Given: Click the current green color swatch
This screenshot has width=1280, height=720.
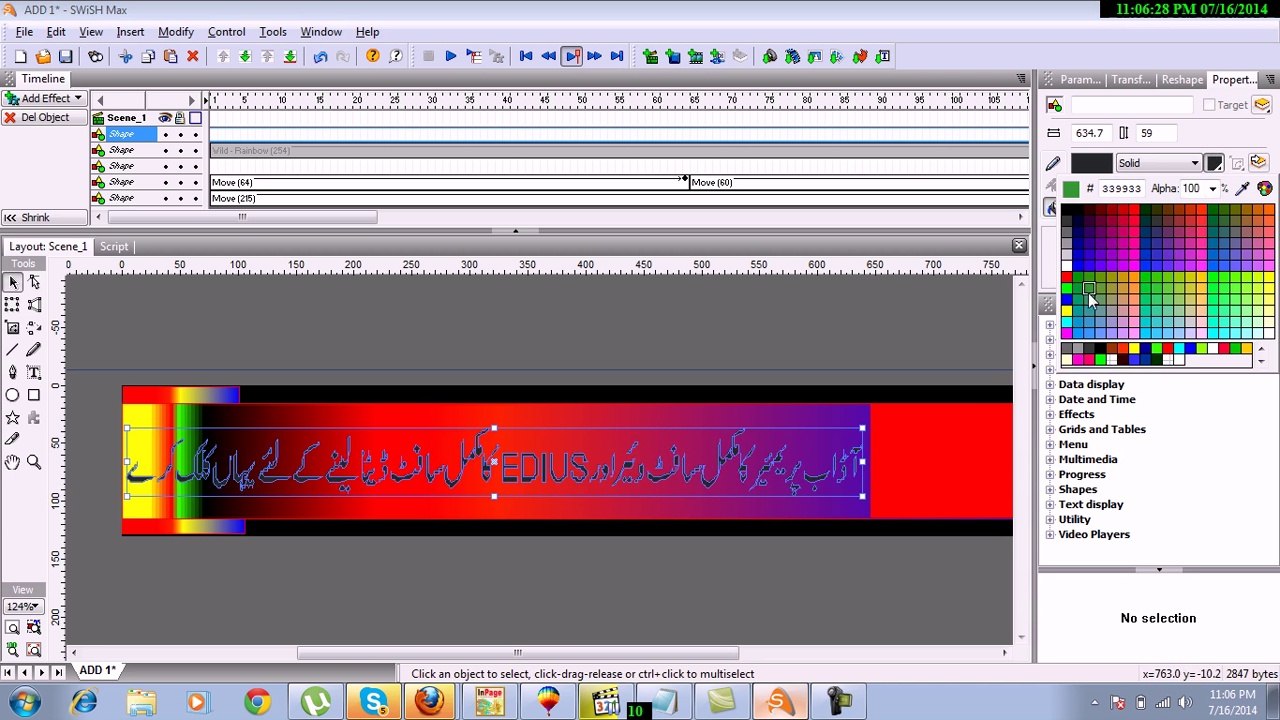Looking at the screenshot, I should (1071, 189).
